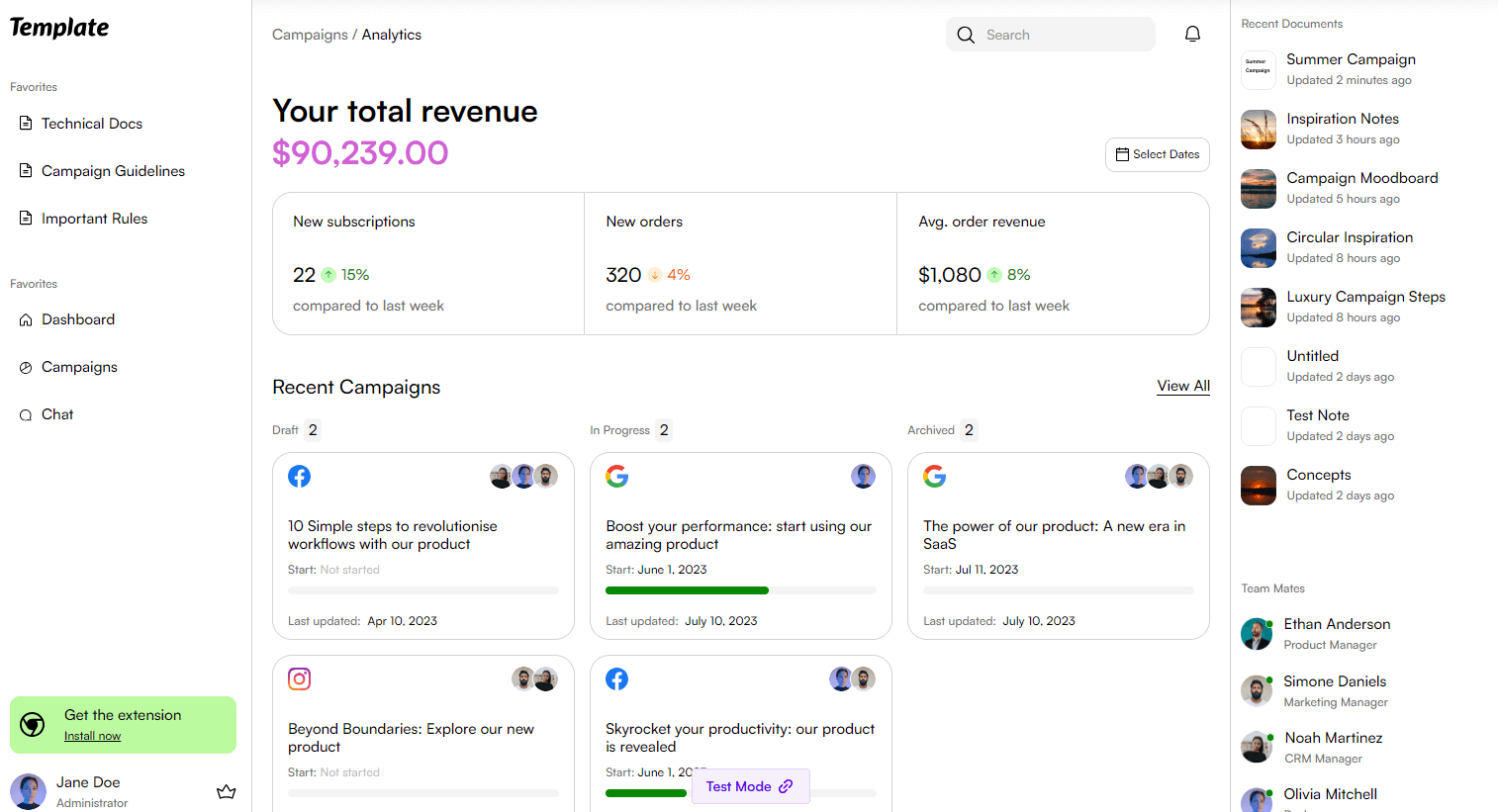Open Chat from the sidebar
Viewport: 1498px width, 812px height.
[56, 413]
